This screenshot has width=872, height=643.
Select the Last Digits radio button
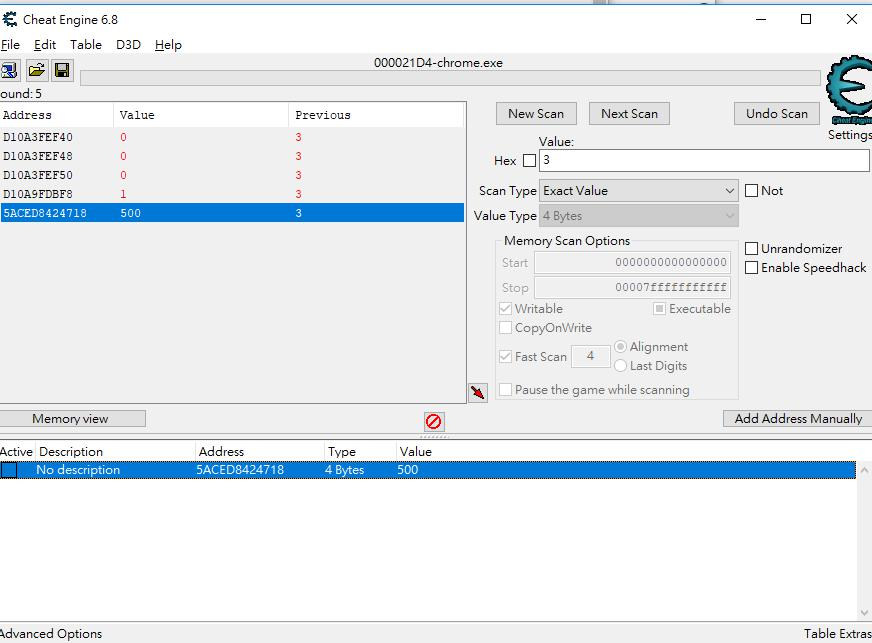(621, 365)
